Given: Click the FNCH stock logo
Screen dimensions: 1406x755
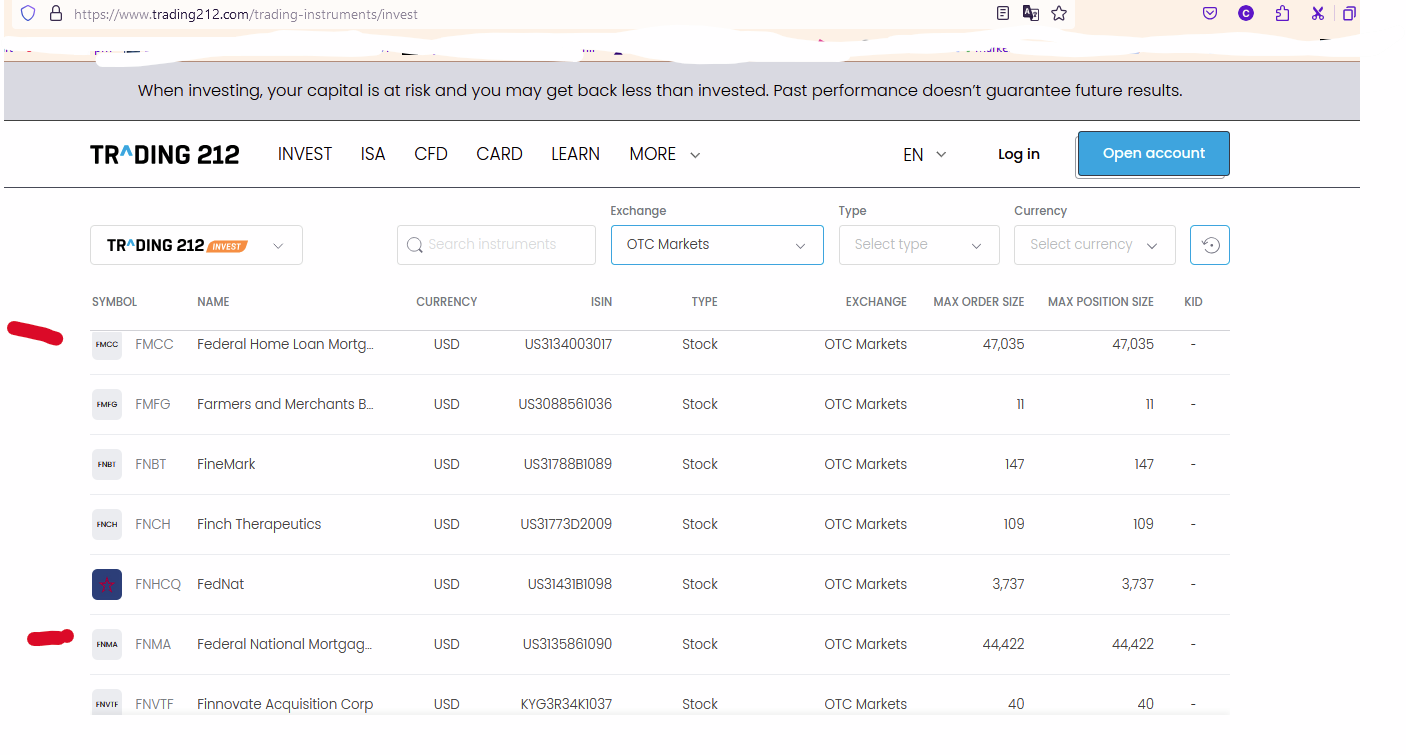Looking at the screenshot, I should coord(107,524).
